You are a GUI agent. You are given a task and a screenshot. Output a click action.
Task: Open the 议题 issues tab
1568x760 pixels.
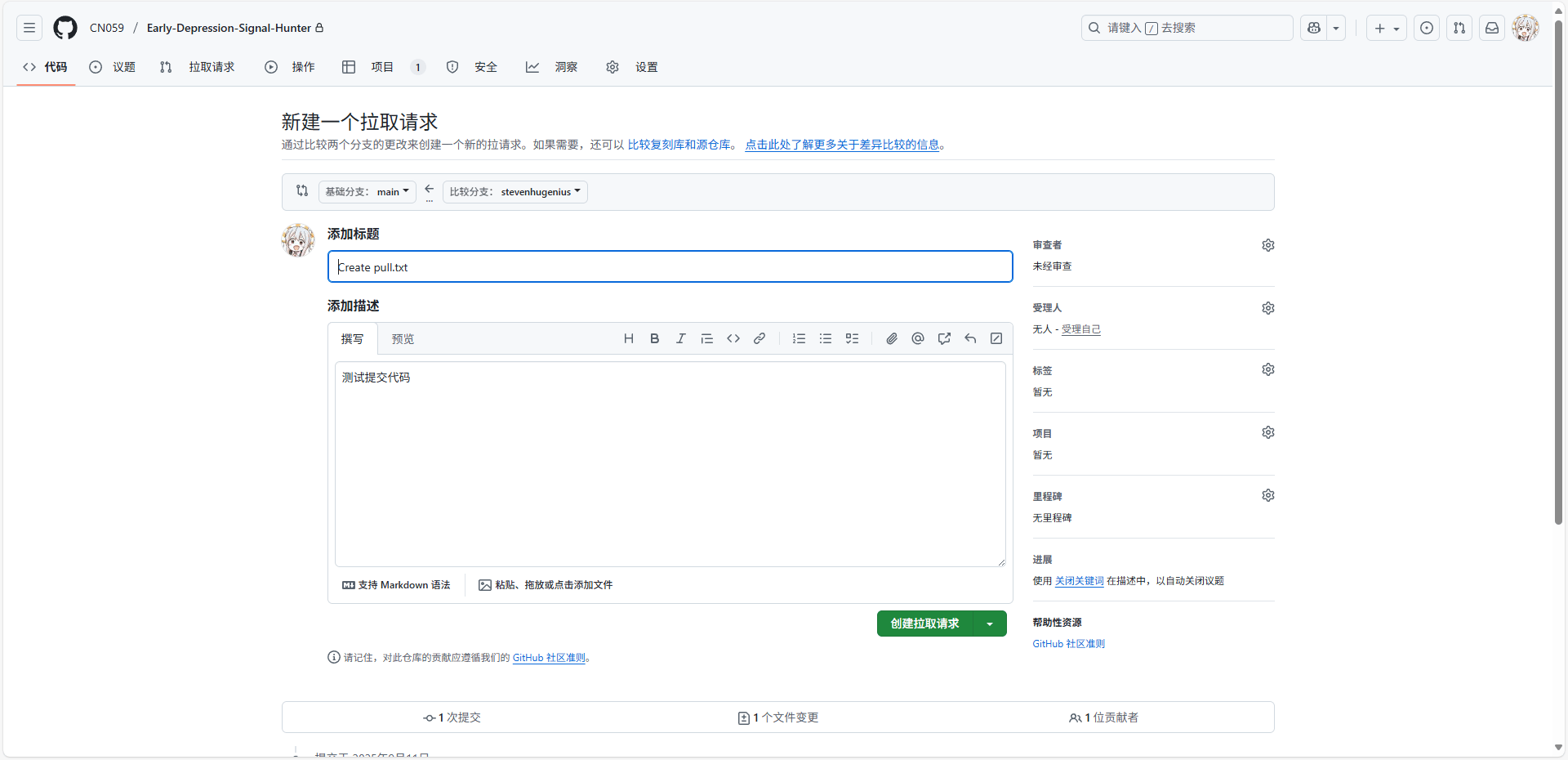click(x=113, y=67)
